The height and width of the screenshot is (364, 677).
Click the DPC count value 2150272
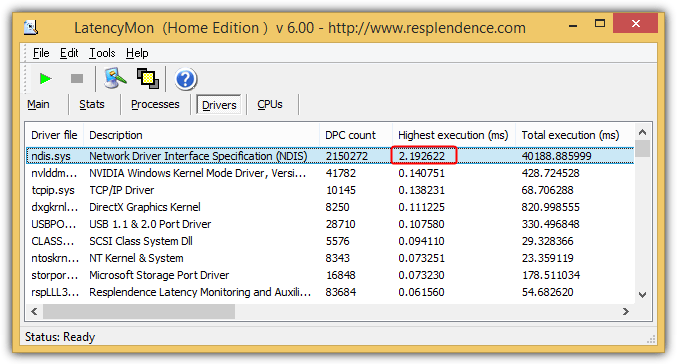pos(347,156)
